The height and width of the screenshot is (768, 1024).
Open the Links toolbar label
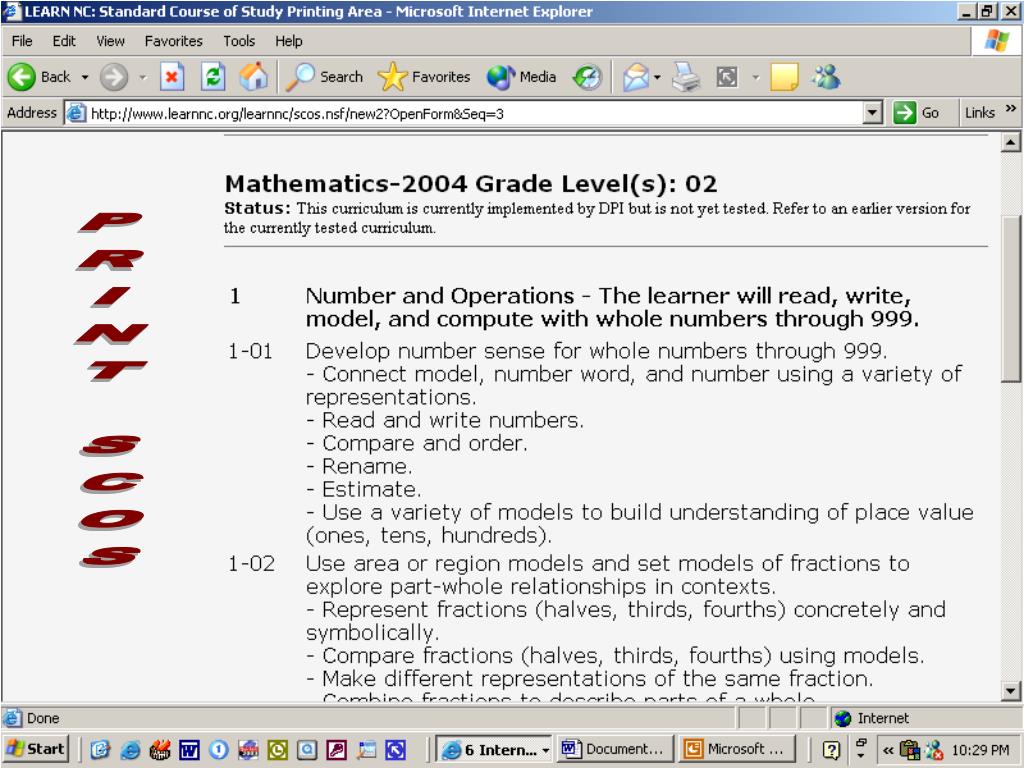[x=979, y=112]
